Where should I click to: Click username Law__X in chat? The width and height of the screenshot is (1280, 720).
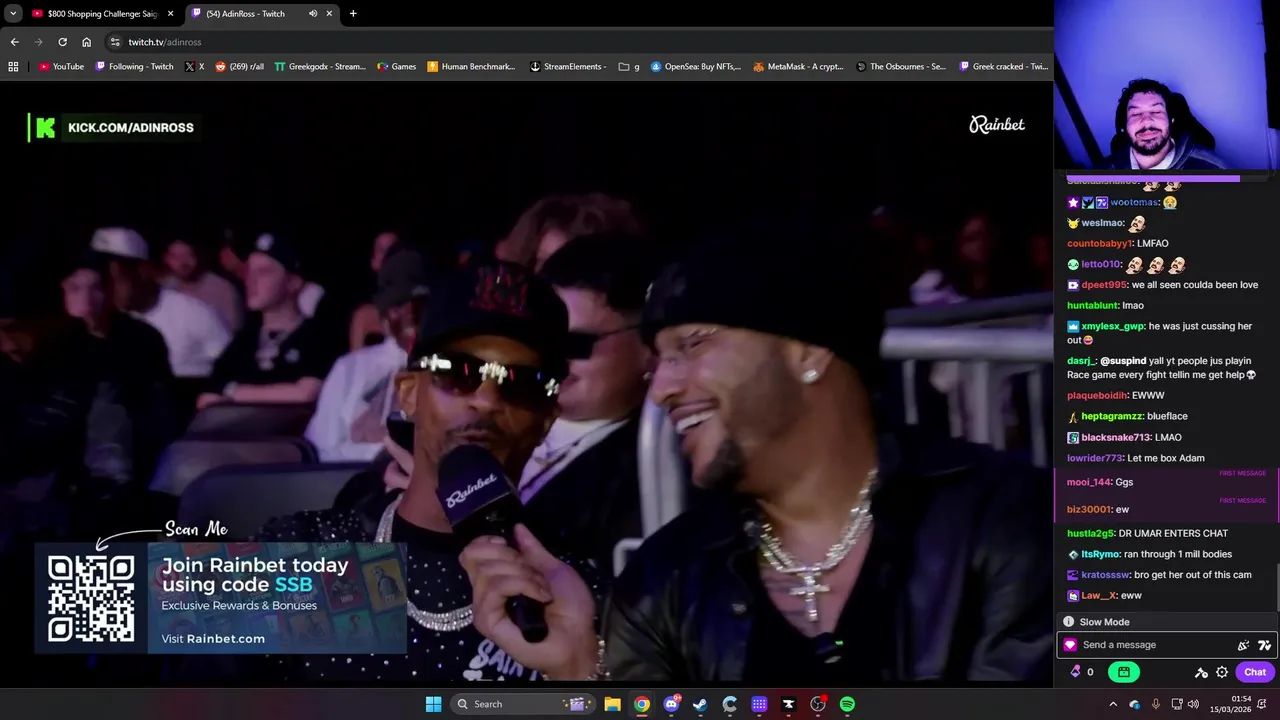coord(1097,596)
